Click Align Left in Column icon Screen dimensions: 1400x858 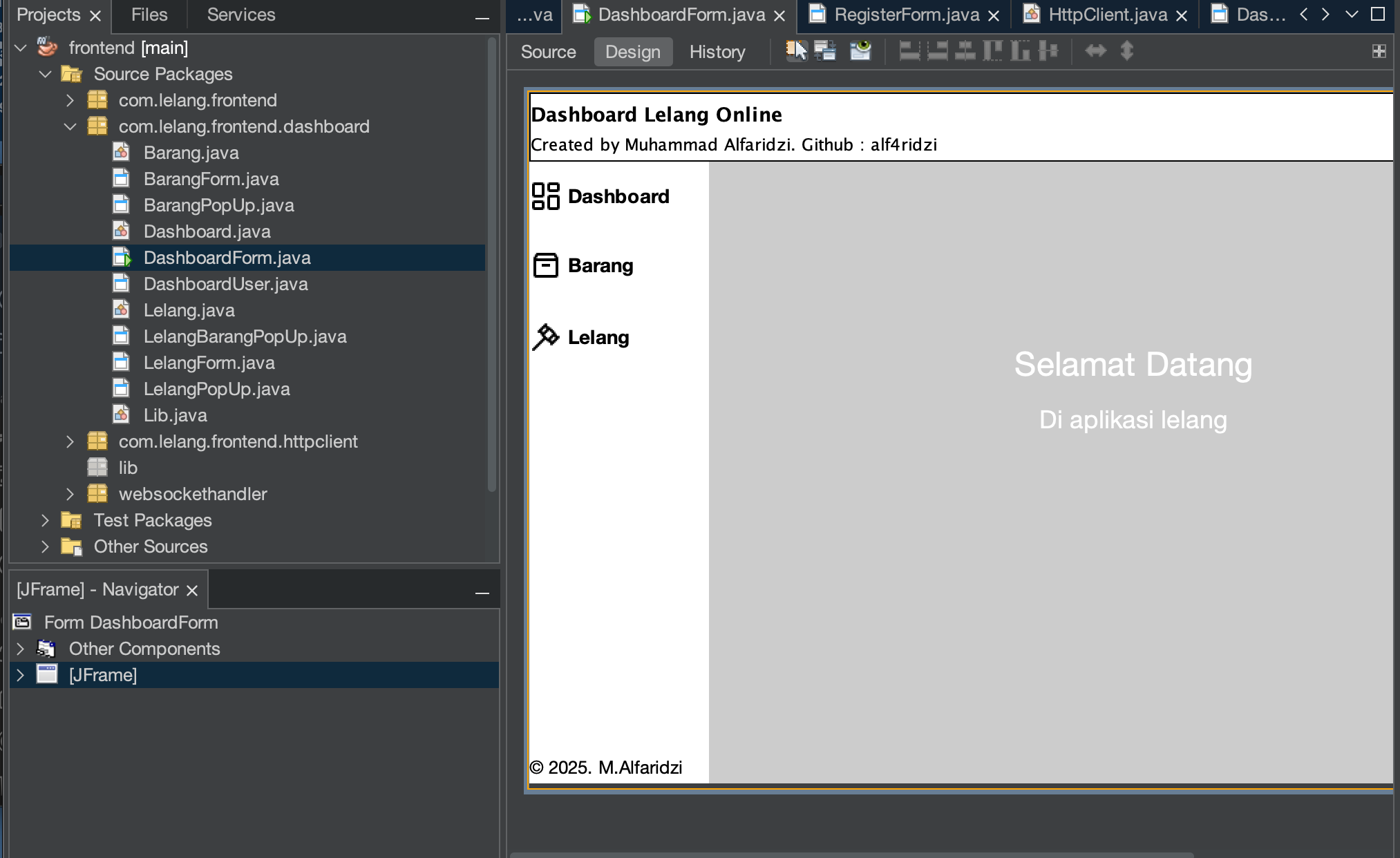[x=909, y=51]
